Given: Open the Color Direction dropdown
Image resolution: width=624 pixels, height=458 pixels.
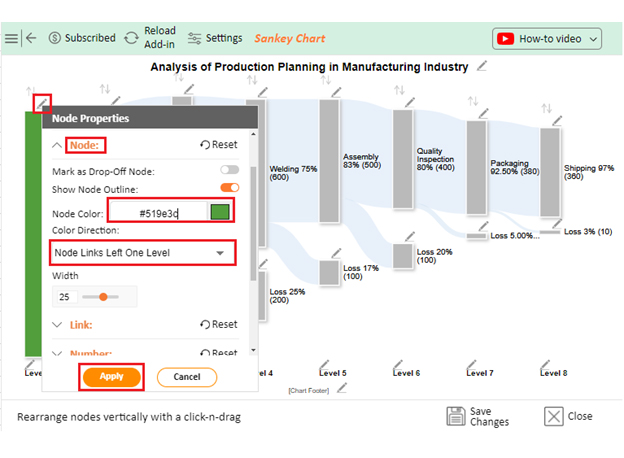Looking at the screenshot, I should pos(143,253).
